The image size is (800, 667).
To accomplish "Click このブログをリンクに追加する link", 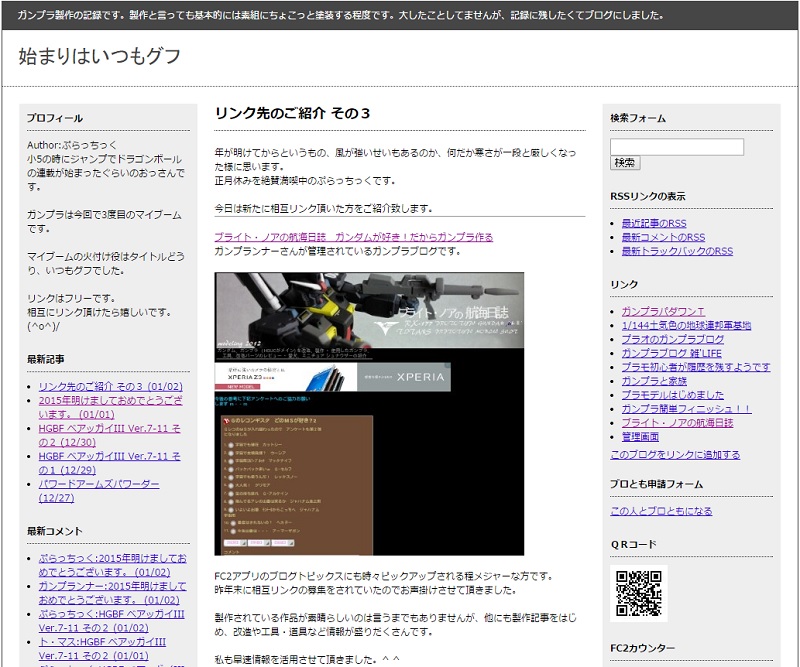I will tap(675, 455).
